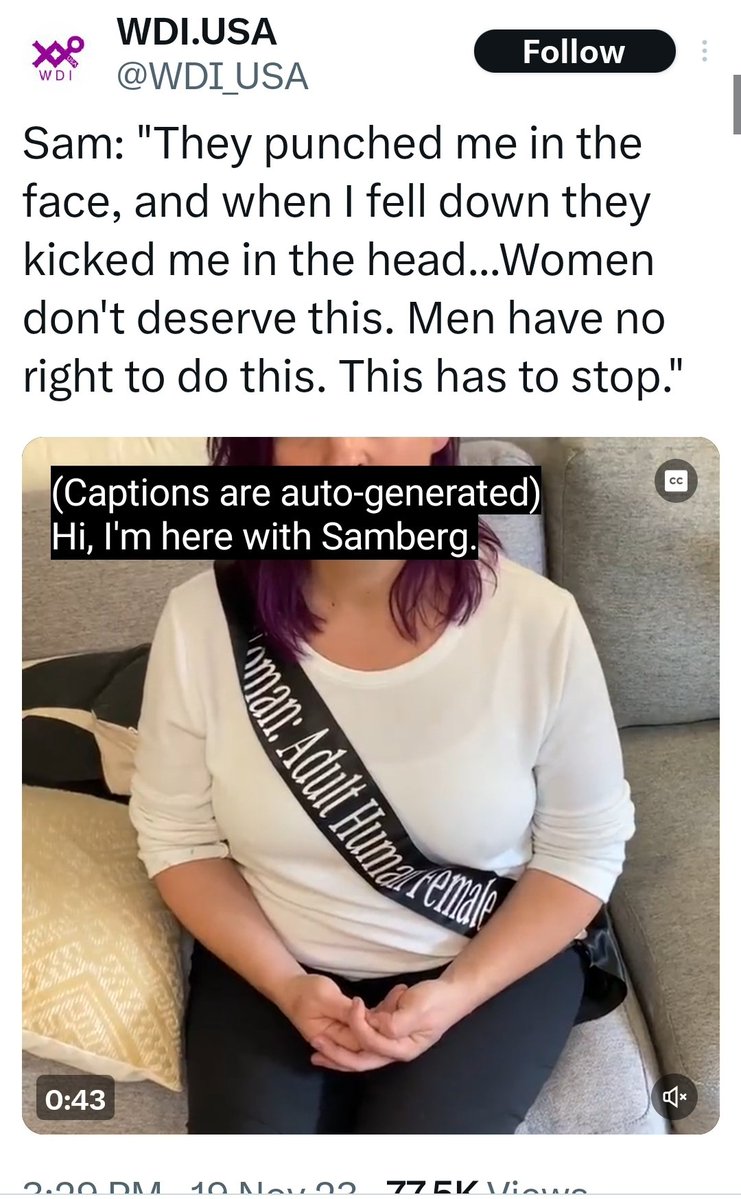Click the 0:43 video duration badge

point(75,1098)
